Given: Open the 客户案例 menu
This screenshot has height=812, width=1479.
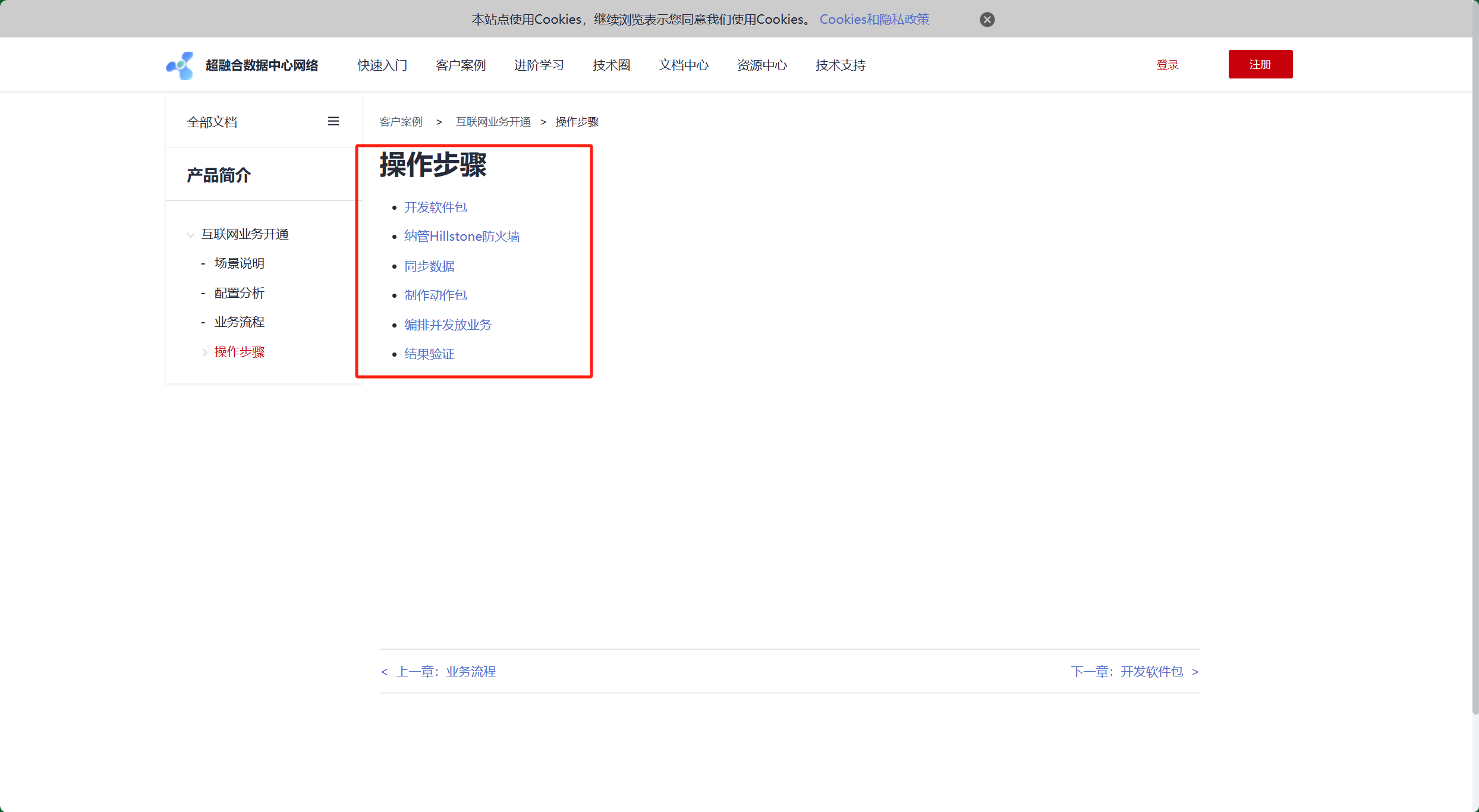Looking at the screenshot, I should pyautogui.click(x=461, y=65).
